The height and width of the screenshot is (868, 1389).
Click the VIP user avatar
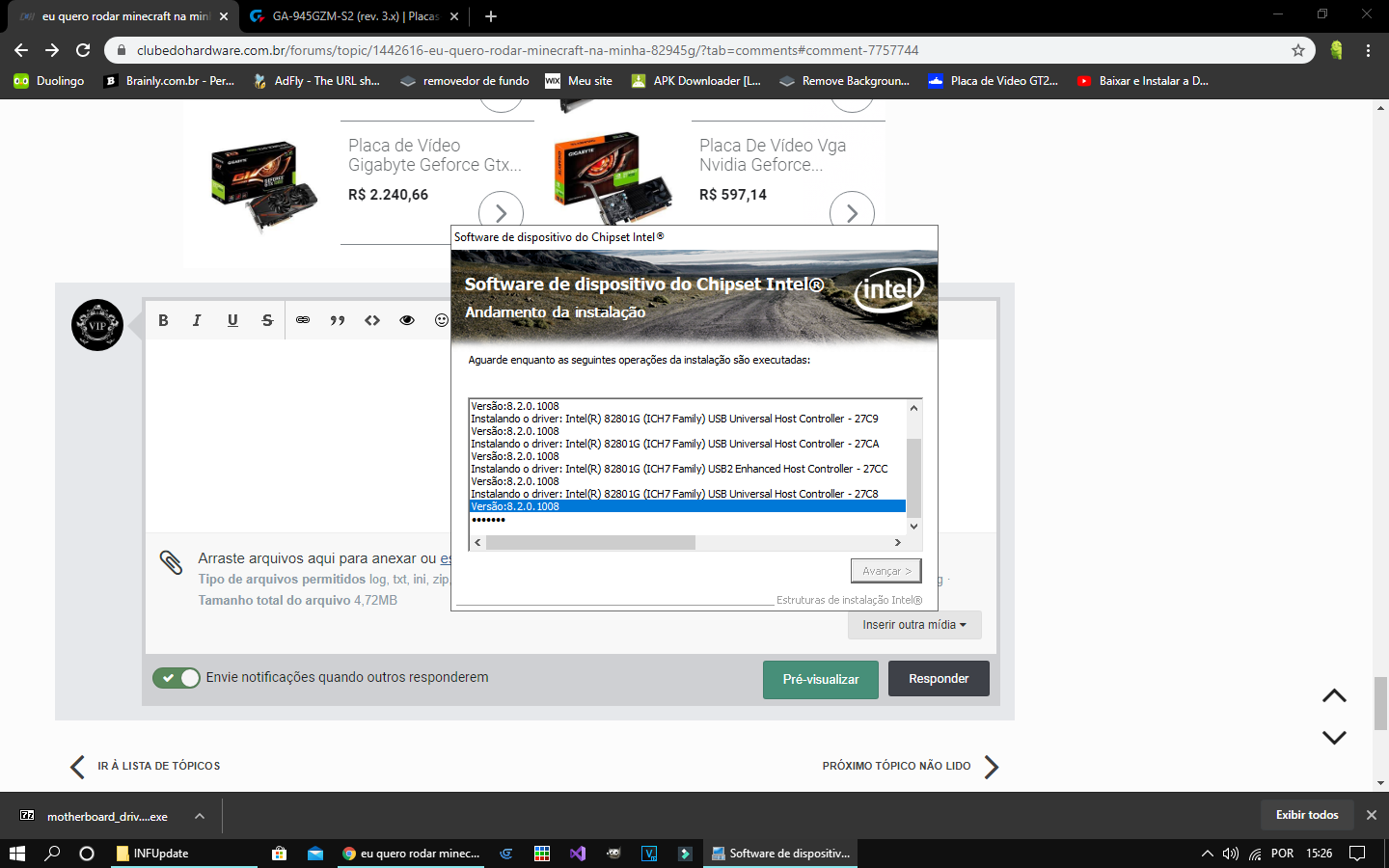tap(97, 325)
